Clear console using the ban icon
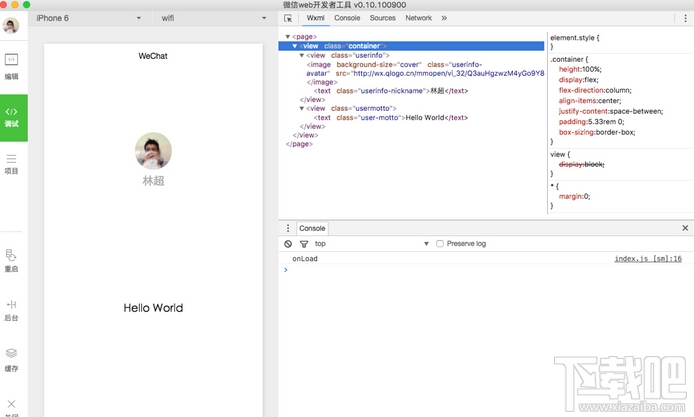Image resolution: width=694 pixels, height=417 pixels. pyautogui.click(x=288, y=244)
